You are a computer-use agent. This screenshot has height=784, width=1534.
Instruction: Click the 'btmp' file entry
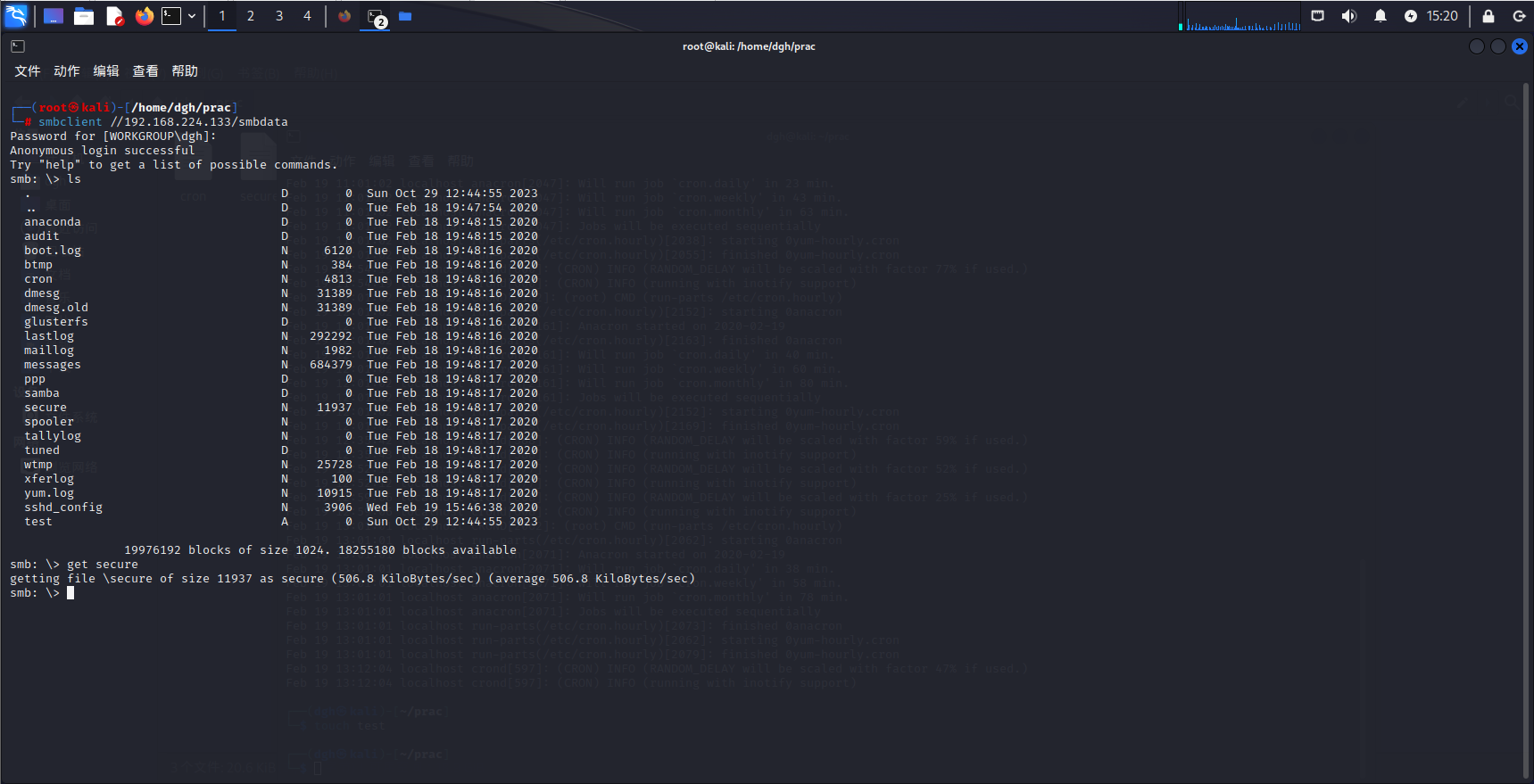point(38,265)
